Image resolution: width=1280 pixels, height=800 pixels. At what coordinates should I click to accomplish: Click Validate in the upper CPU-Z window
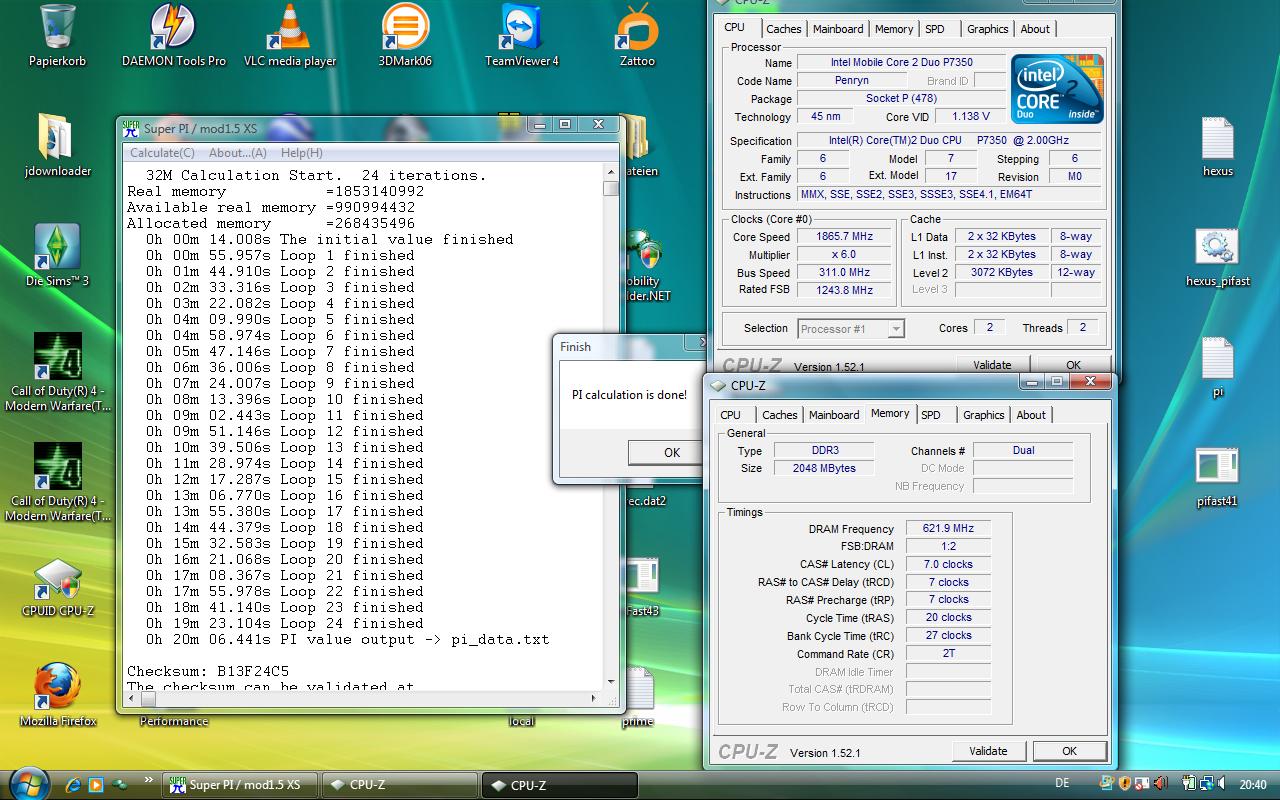pos(992,365)
